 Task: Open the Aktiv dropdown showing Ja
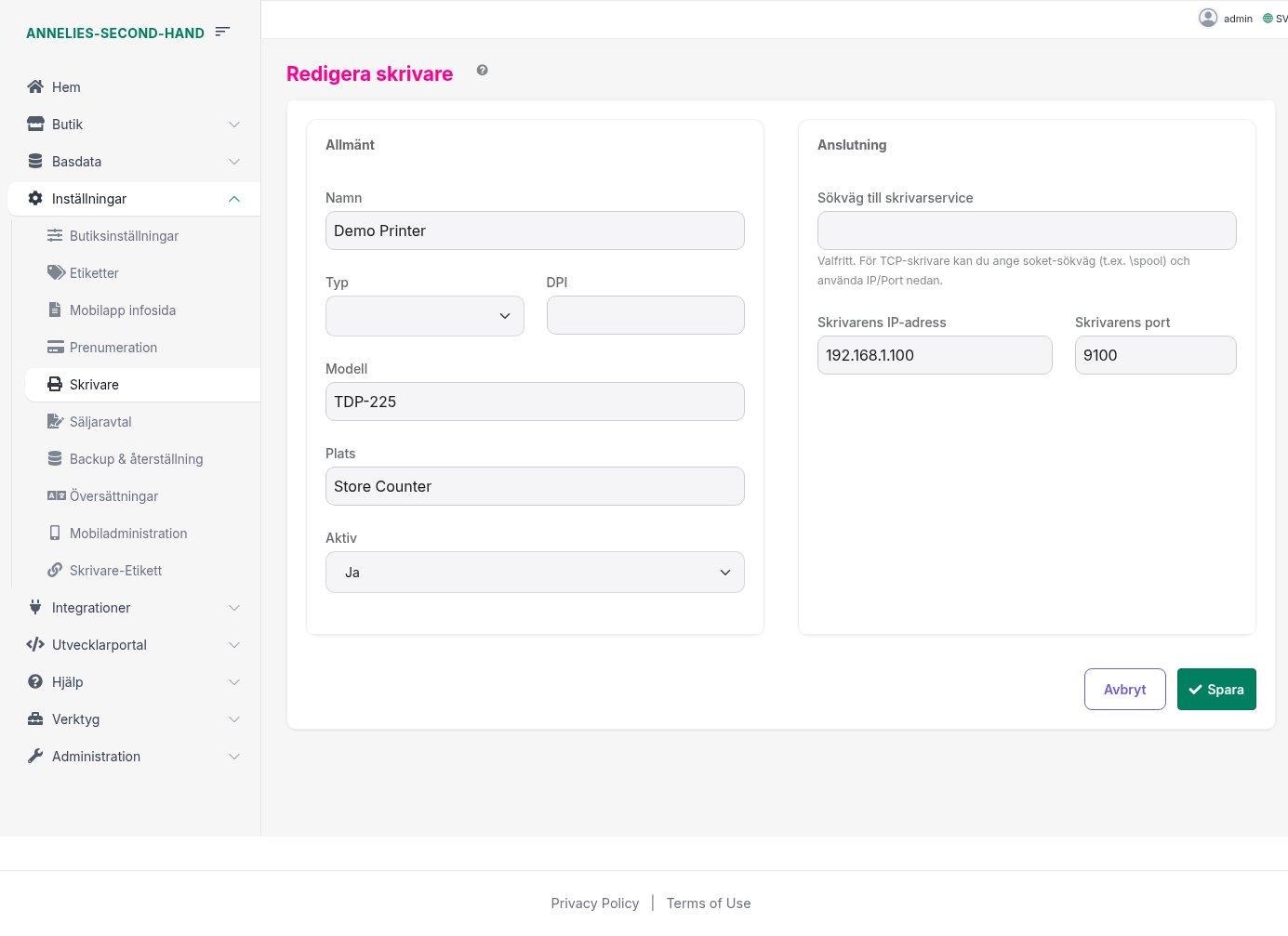(x=535, y=573)
